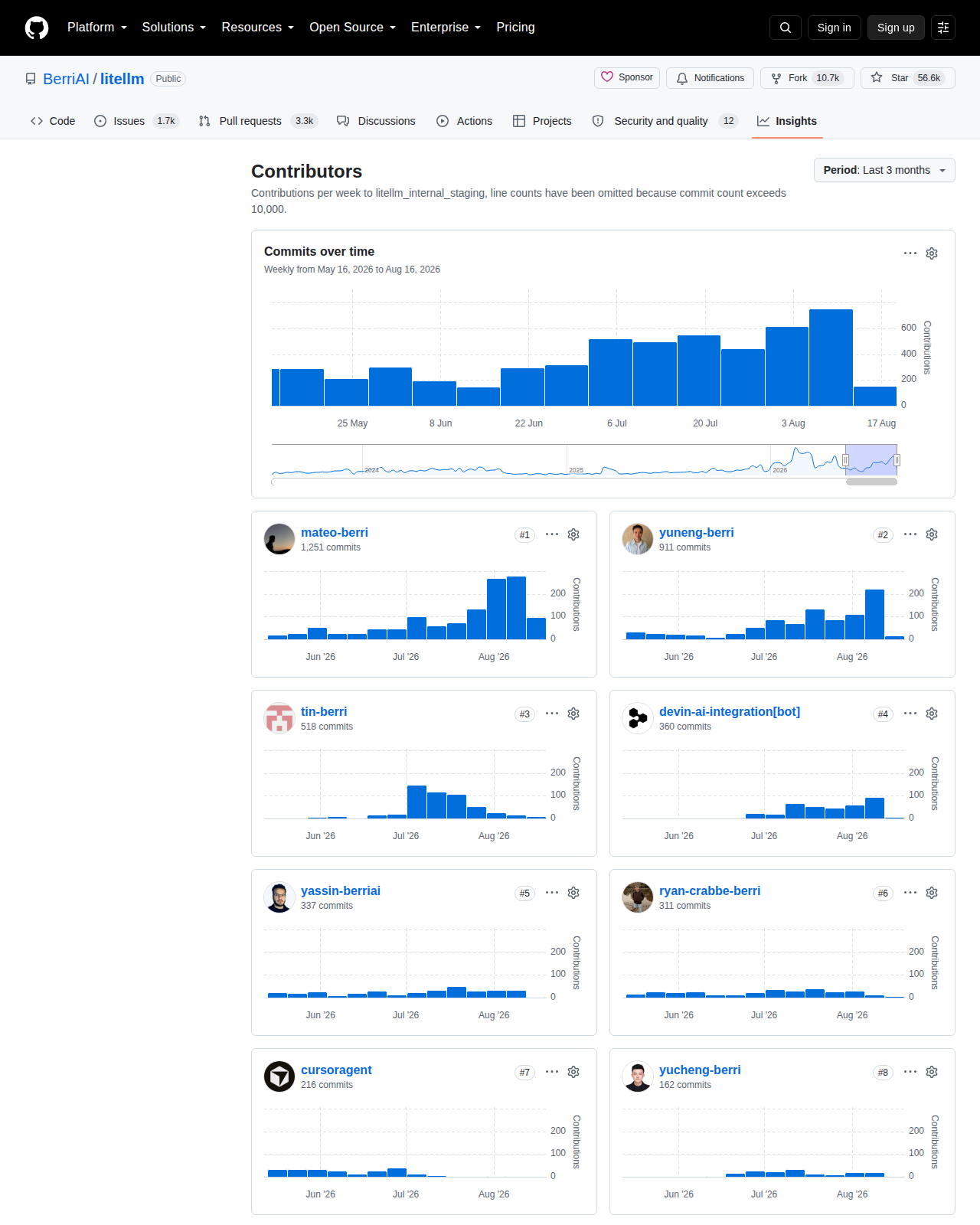Open the Period Last 3 months dropdown

884,170
